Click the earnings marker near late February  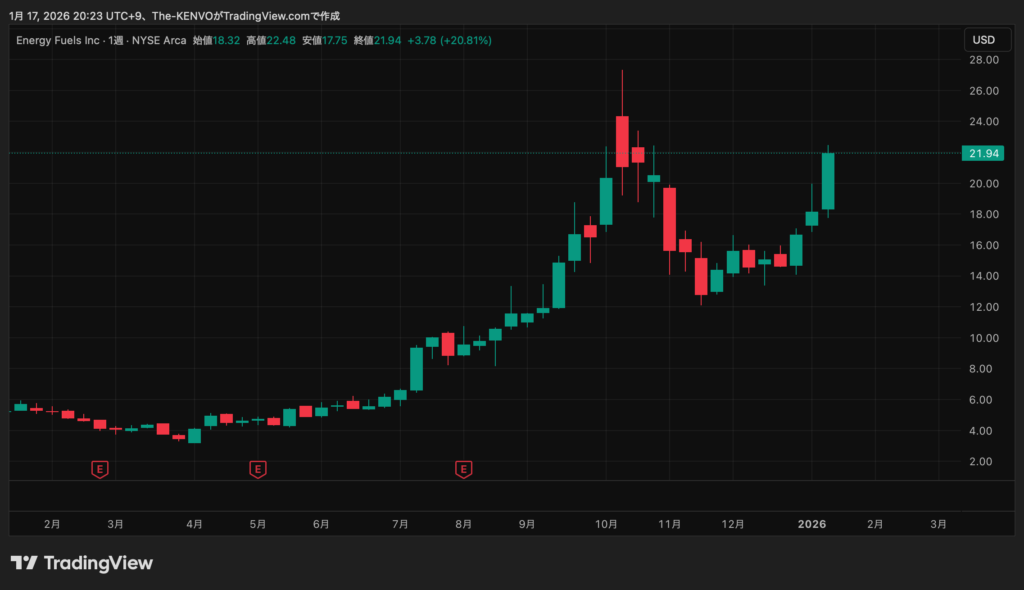click(99, 468)
